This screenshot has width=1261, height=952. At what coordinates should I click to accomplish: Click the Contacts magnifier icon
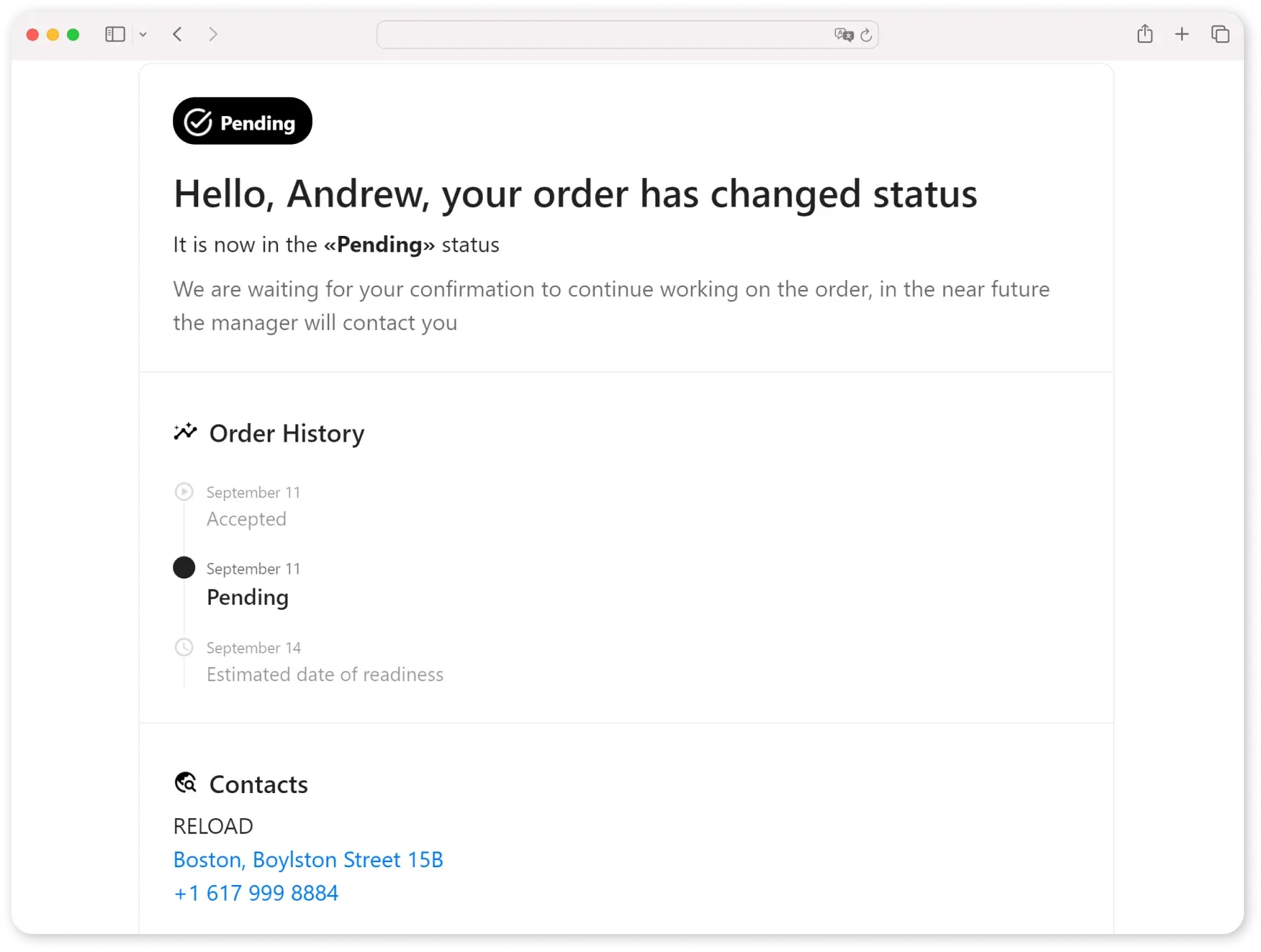click(x=185, y=782)
